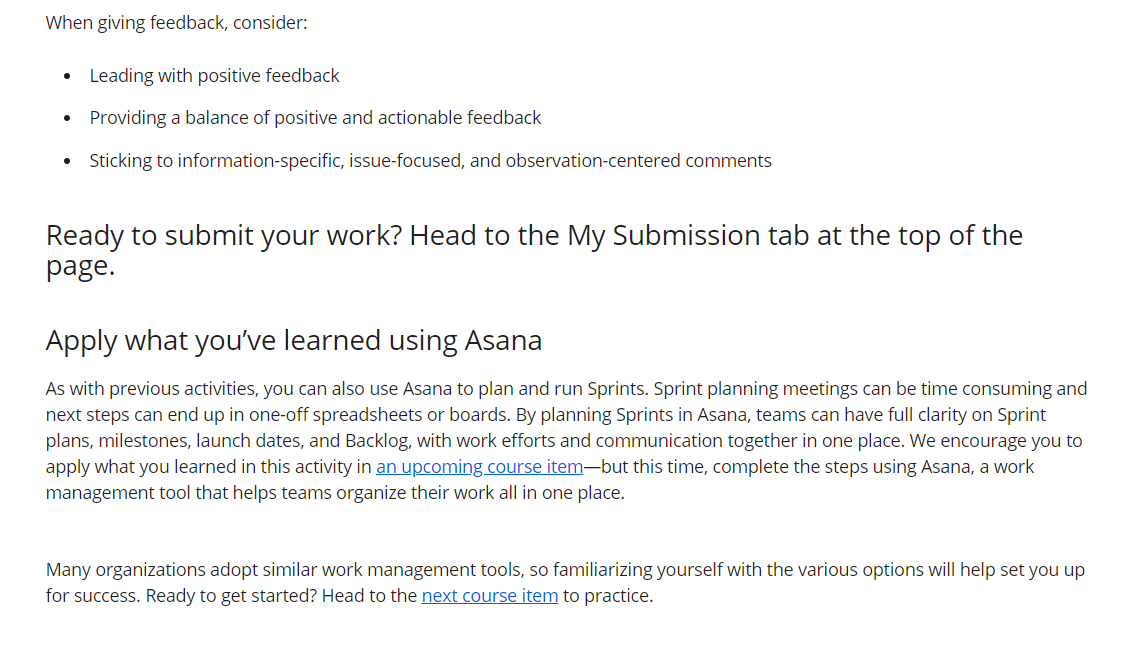
Task: Click the word "page." in the large heading
Action: point(80,267)
